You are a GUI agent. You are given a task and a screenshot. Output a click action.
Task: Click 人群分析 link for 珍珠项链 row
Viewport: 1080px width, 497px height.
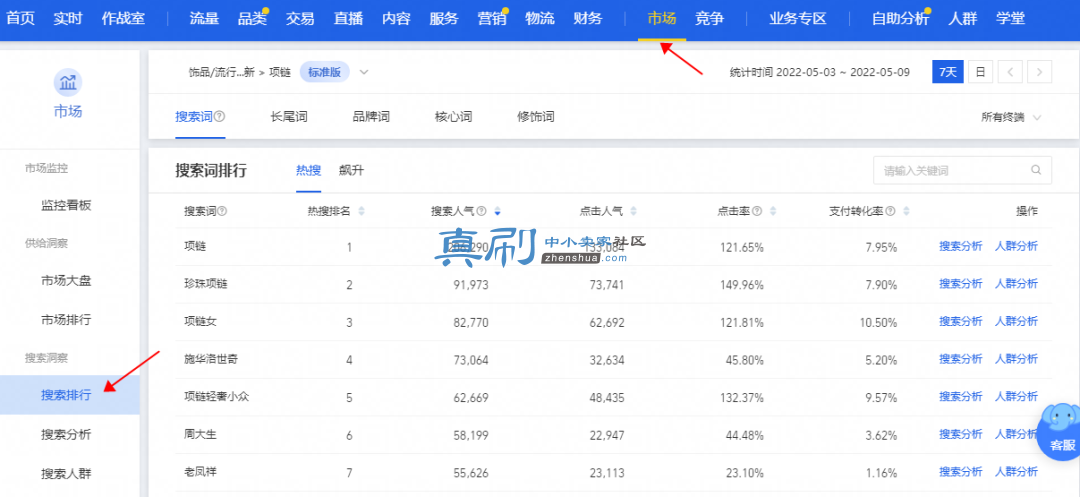(1016, 284)
